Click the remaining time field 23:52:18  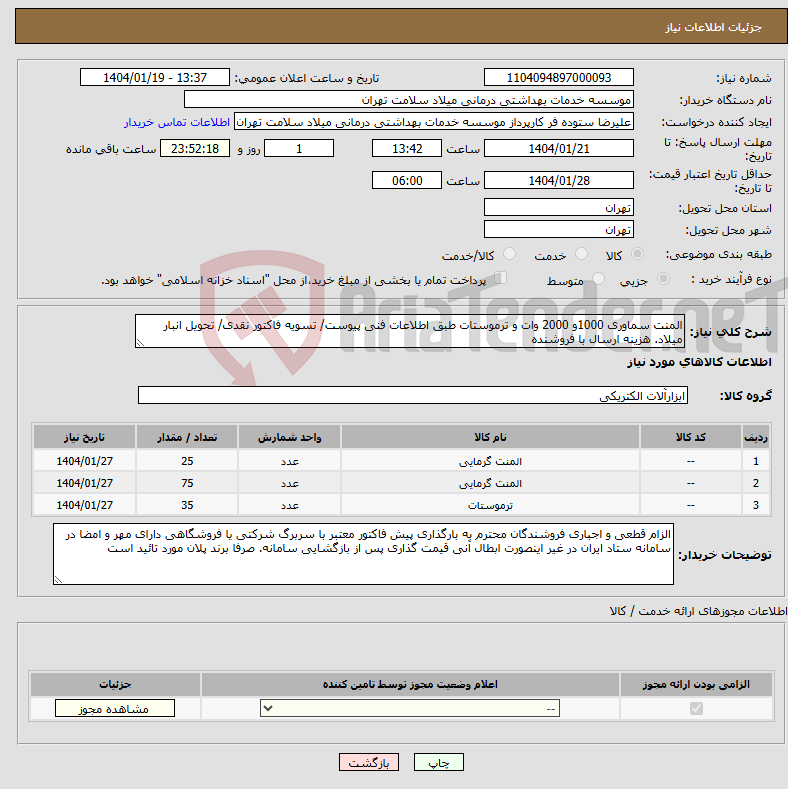pos(195,148)
